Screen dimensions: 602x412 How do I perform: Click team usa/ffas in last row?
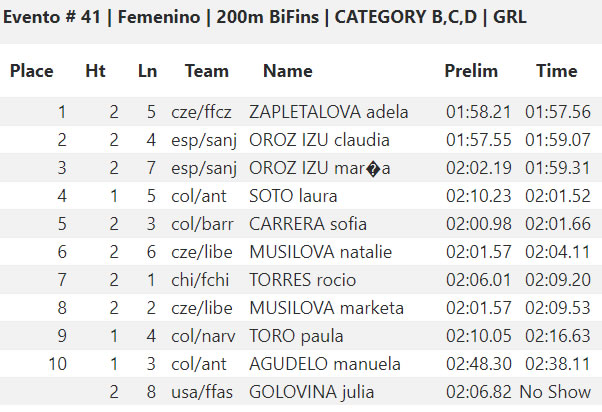(x=202, y=392)
